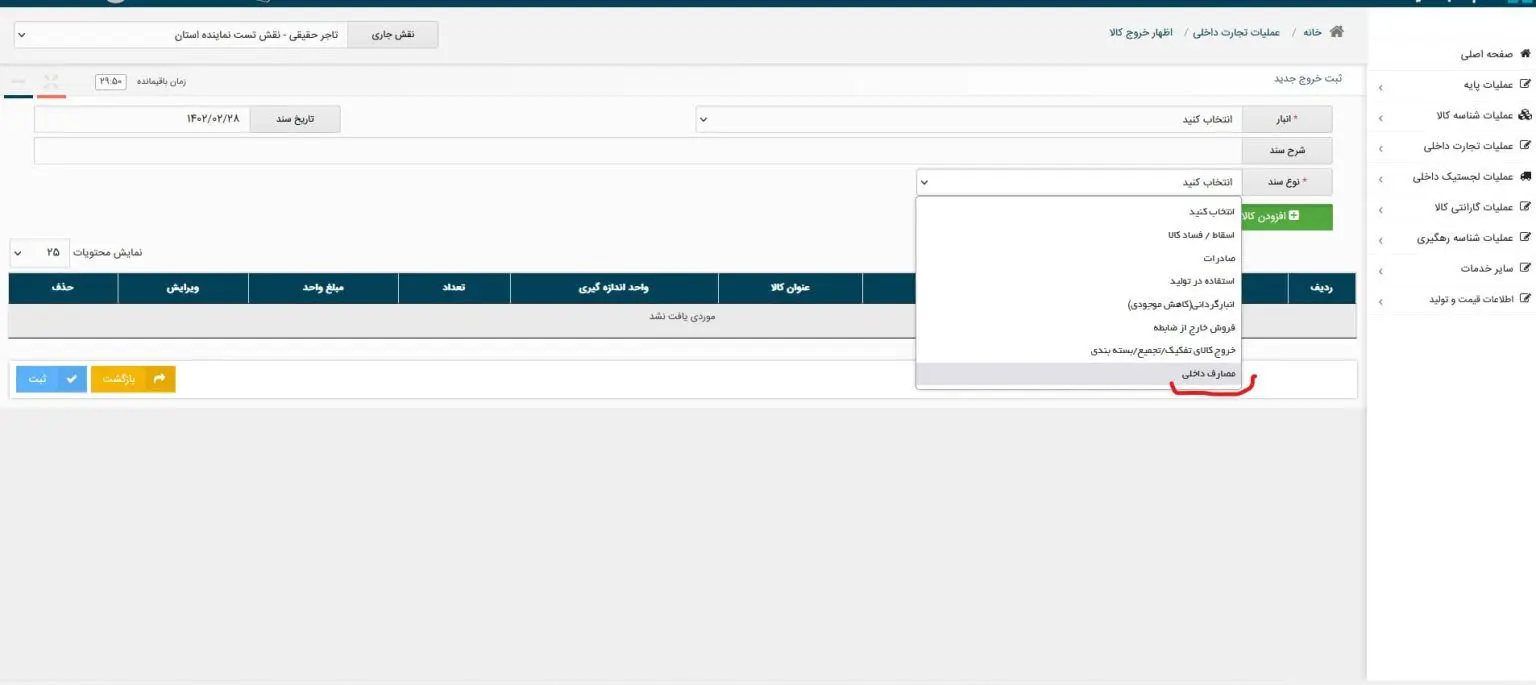The image size is (1536, 685).
Task: Click the edit icon beside سایر خدمات
Action: [x=1525, y=268]
